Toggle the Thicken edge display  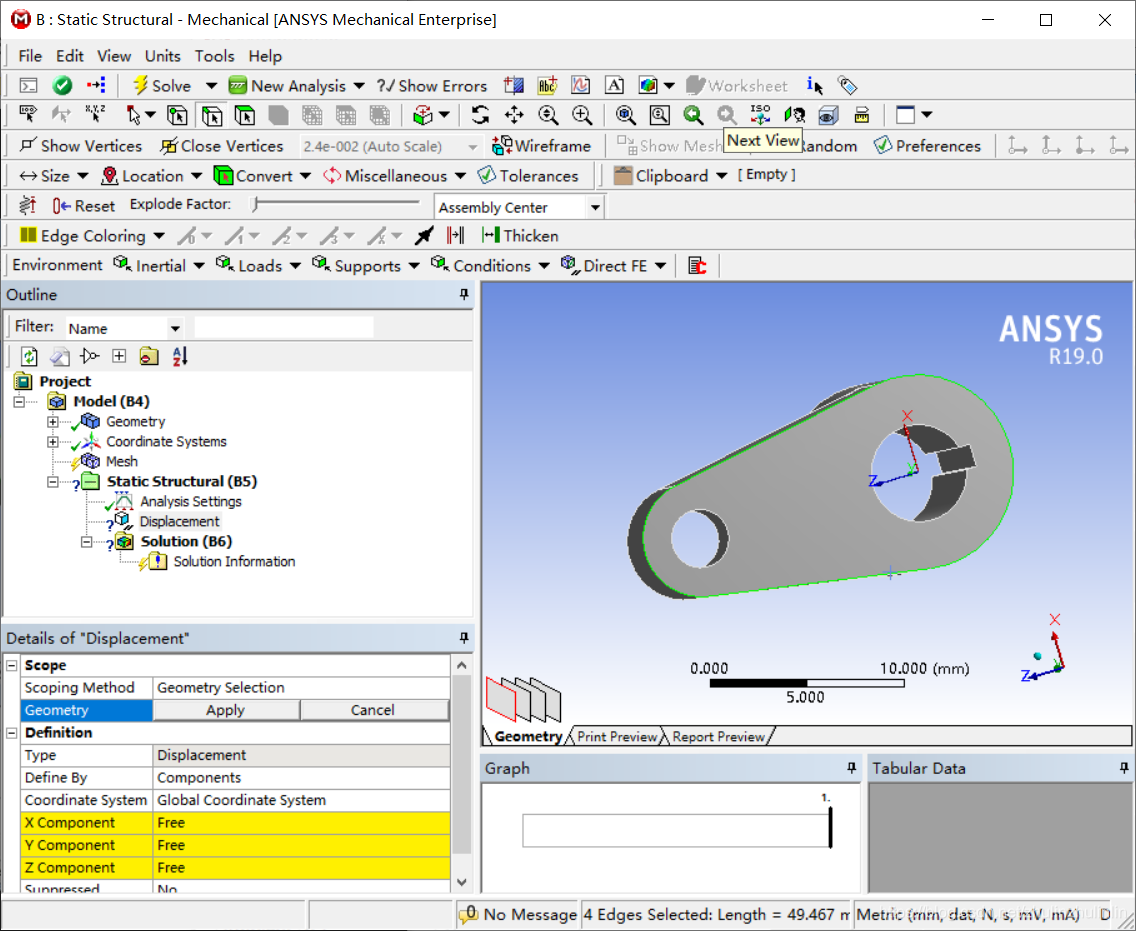[x=519, y=235]
